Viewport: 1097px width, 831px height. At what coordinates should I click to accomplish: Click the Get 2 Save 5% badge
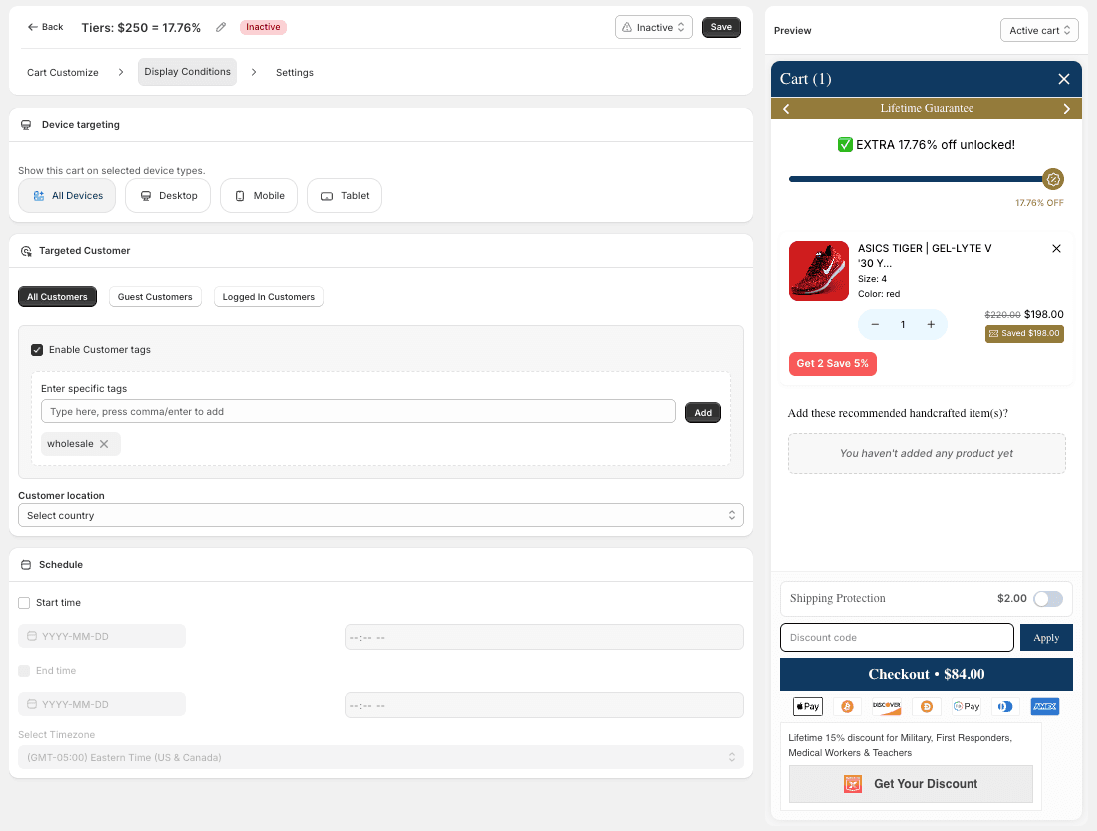(x=833, y=364)
